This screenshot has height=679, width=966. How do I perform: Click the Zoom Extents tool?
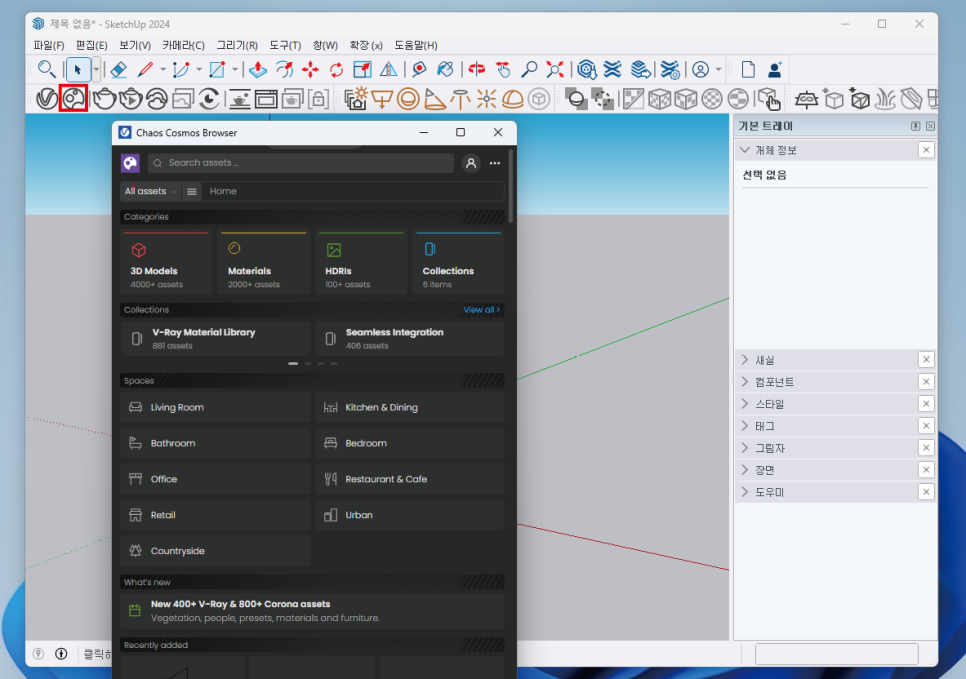(x=555, y=70)
